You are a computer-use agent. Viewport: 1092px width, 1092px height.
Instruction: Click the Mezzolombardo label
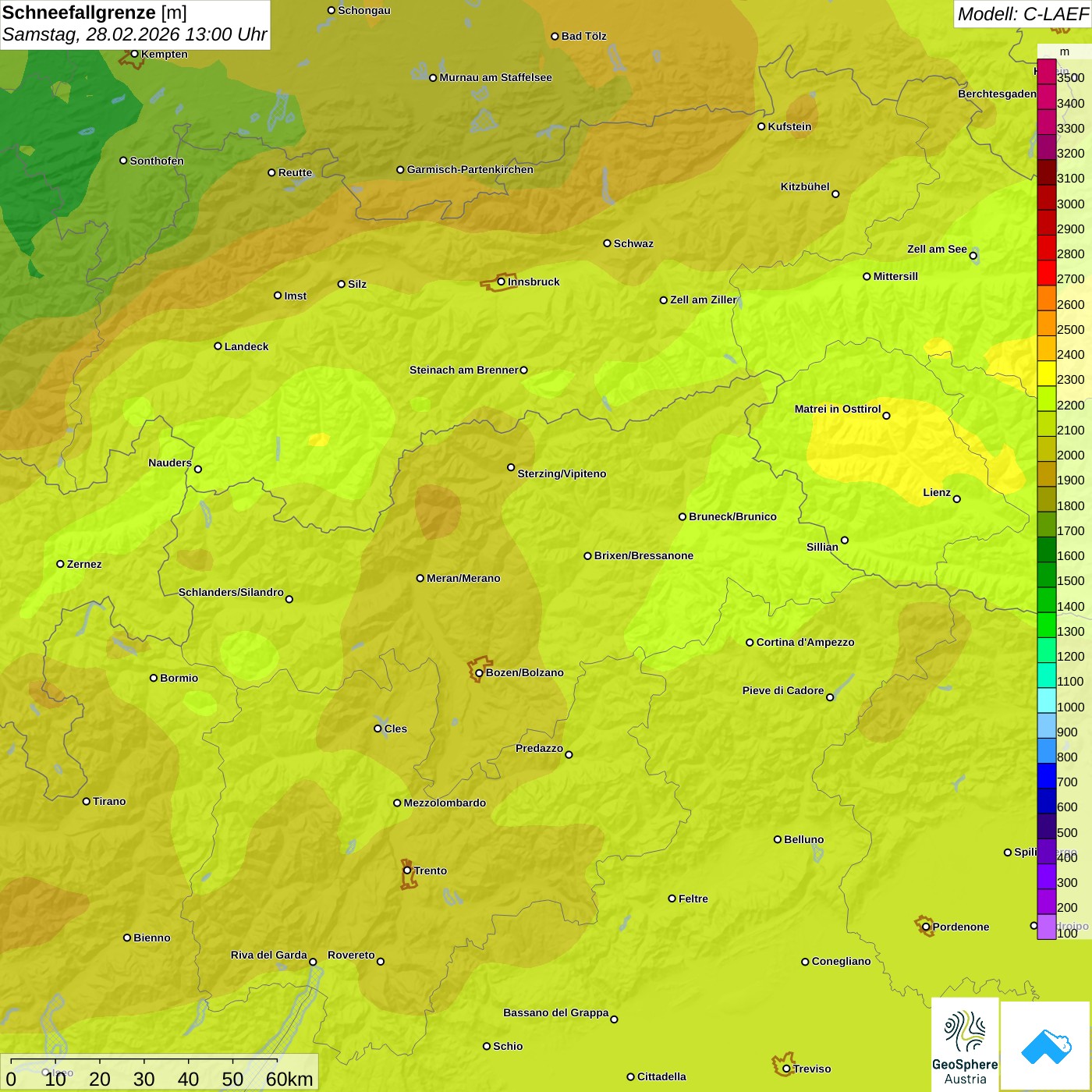445,803
